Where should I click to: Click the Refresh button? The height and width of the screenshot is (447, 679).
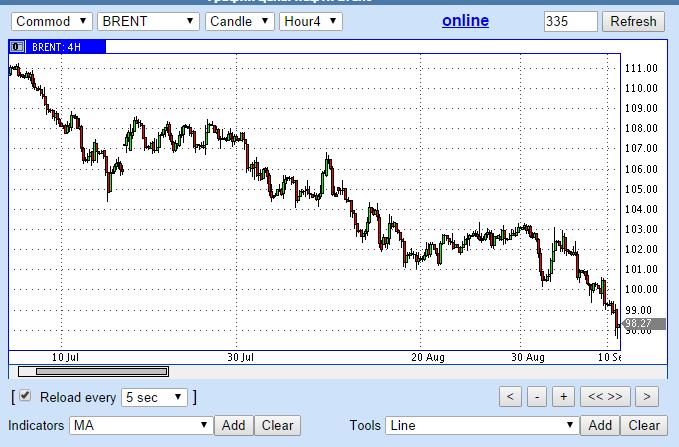pos(633,21)
